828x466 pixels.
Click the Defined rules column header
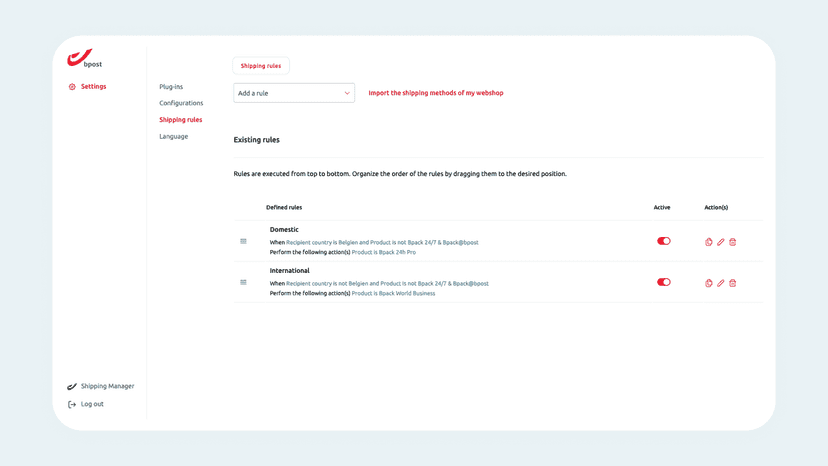coord(284,208)
